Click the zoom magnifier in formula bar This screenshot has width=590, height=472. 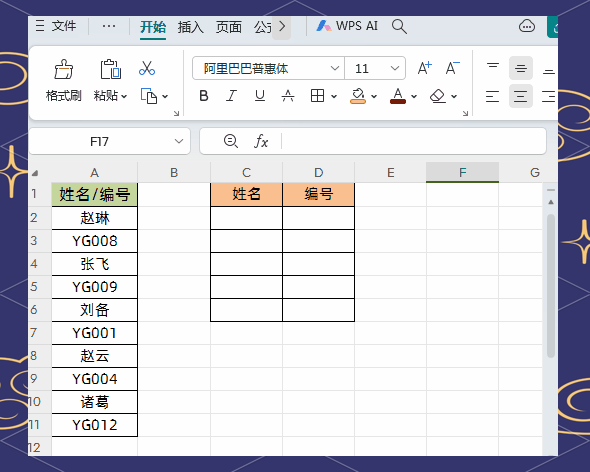[230, 141]
